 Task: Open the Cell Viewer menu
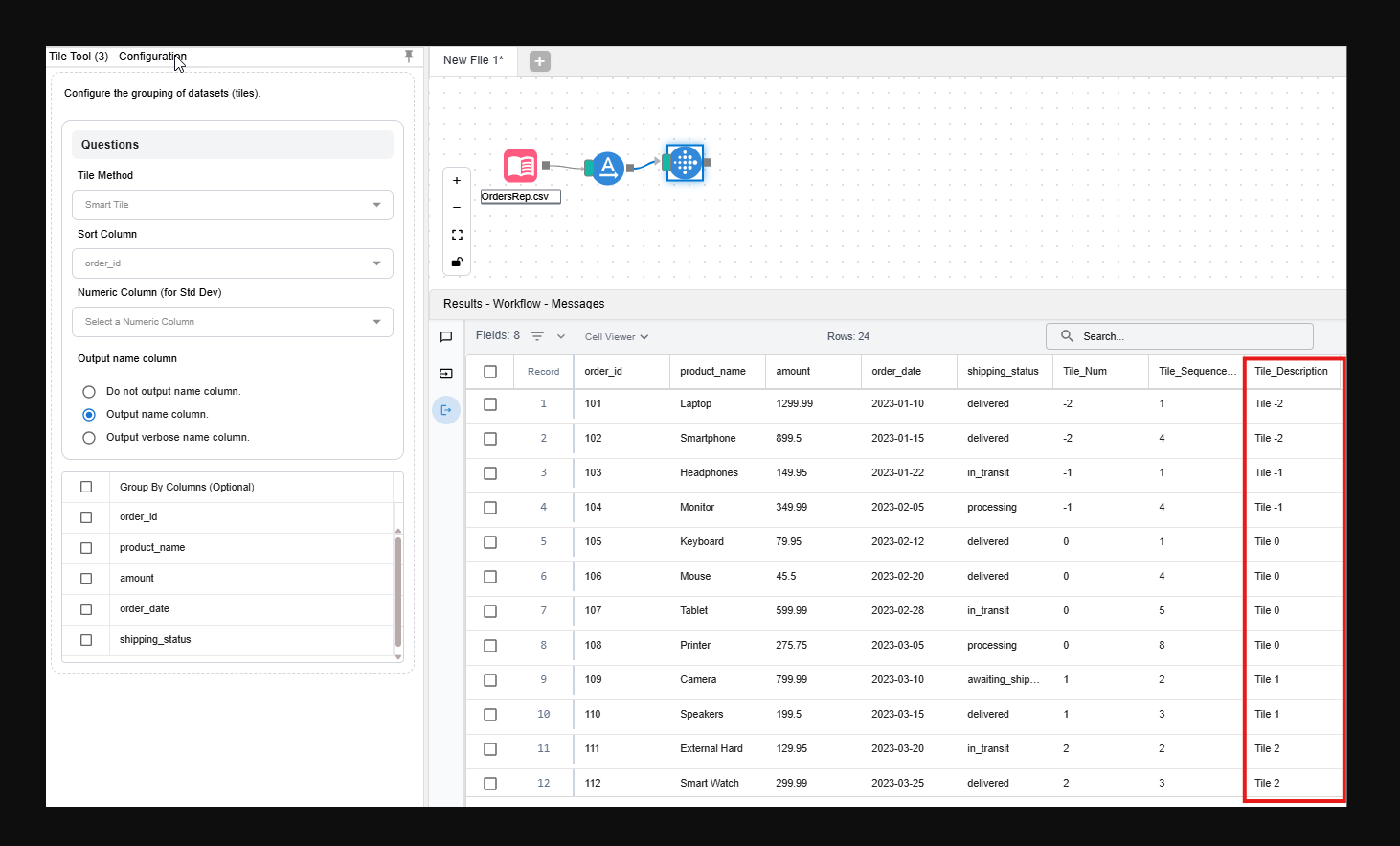click(617, 337)
